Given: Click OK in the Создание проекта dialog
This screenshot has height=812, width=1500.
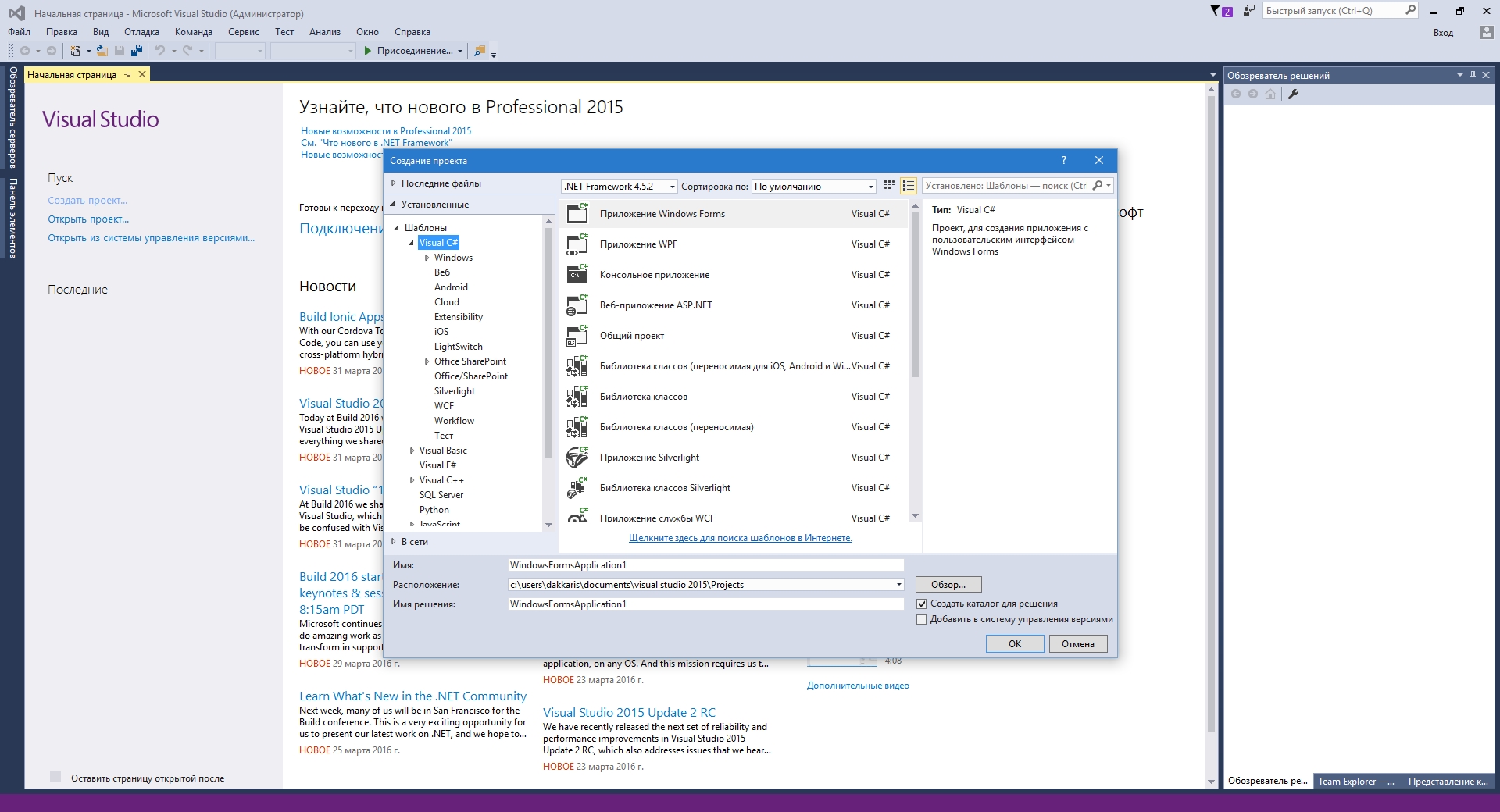Looking at the screenshot, I should 1015,643.
